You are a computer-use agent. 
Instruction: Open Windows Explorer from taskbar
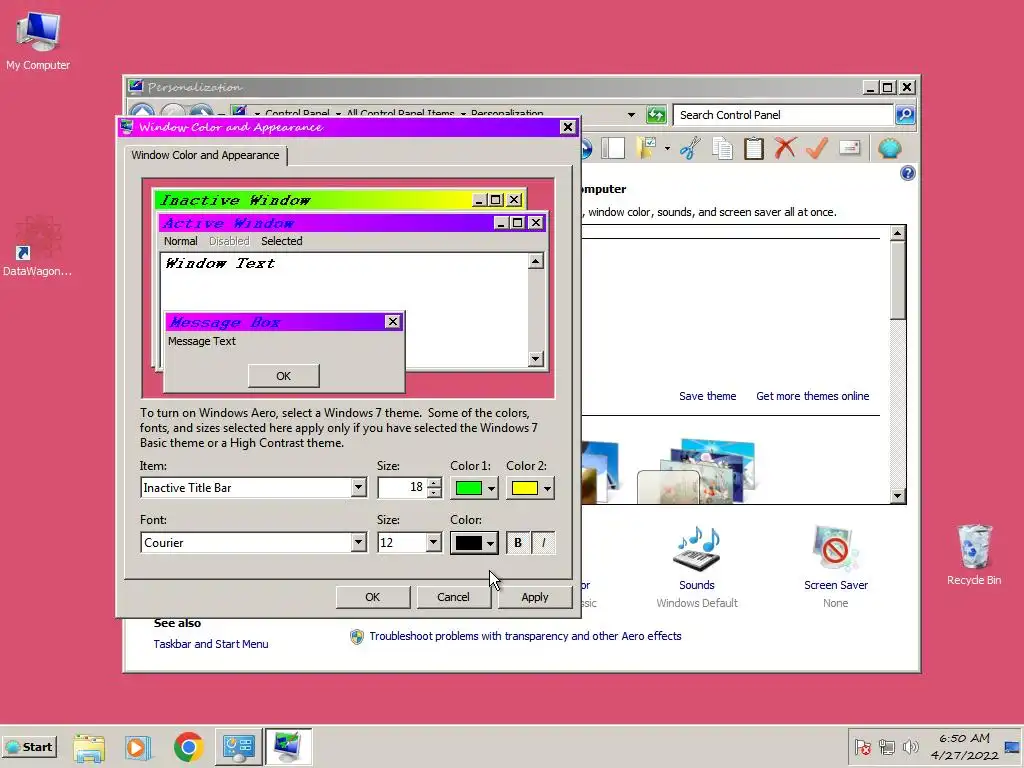pyautogui.click(x=89, y=747)
